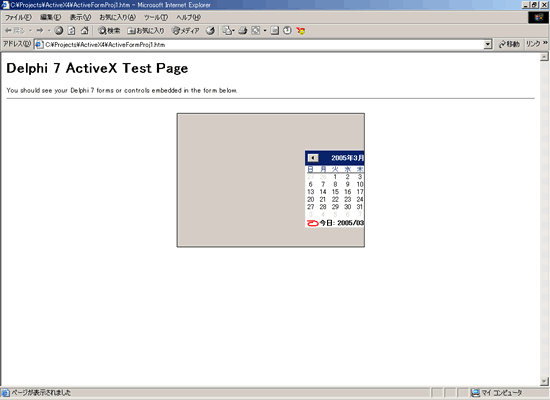Open the Mail button dropdown arrow
Image resolution: width=550 pixels, height=400 pixels.
click(x=233, y=31)
